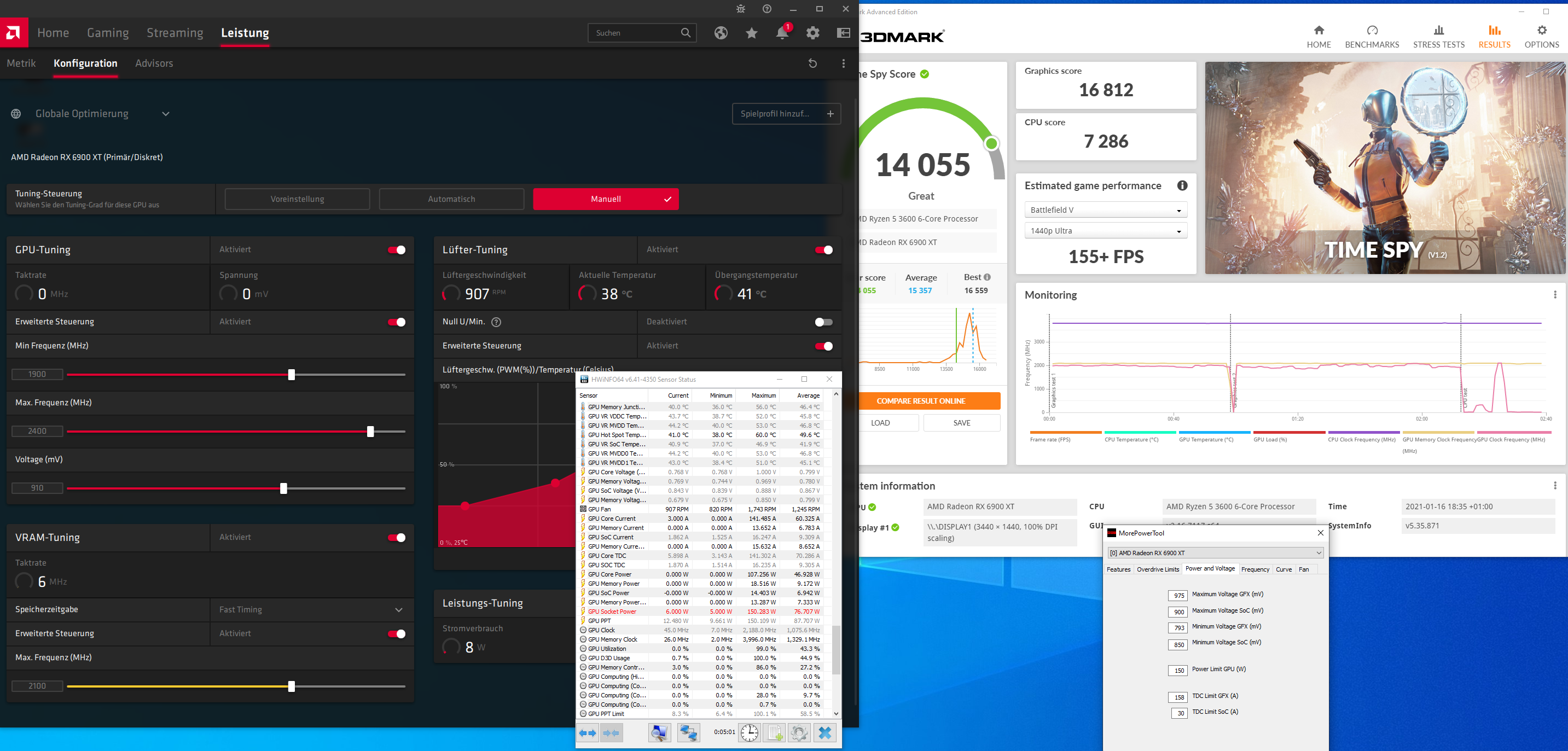This screenshot has width=1568, height=751.
Task: Click the HWiNFO collapse columns arrows button
Action: (612, 733)
